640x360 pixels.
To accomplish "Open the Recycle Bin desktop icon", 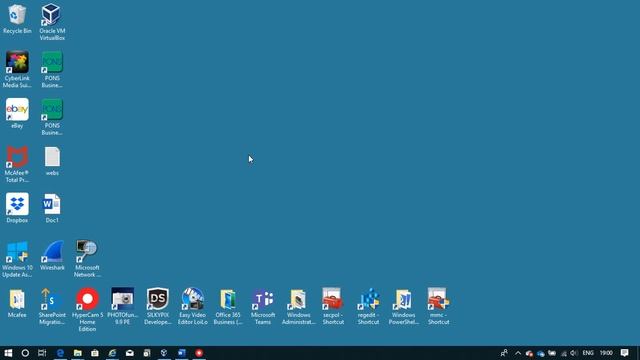I will pos(17,19).
